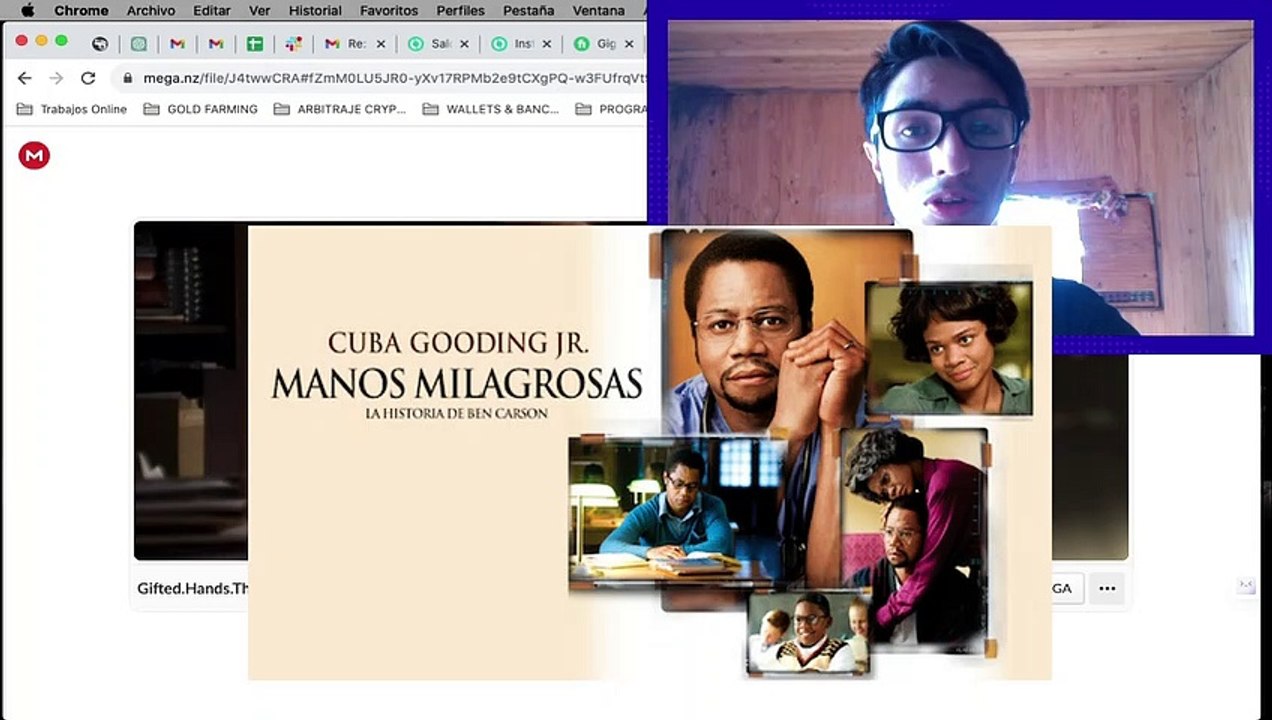Switch to the globe icon pinned tab

tap(99, 44)
